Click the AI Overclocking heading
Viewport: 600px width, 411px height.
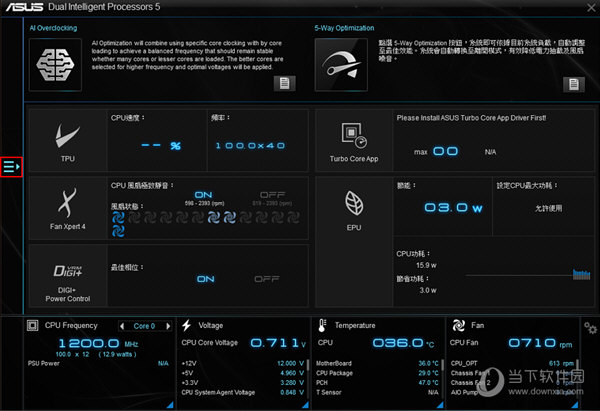point(53,28)
